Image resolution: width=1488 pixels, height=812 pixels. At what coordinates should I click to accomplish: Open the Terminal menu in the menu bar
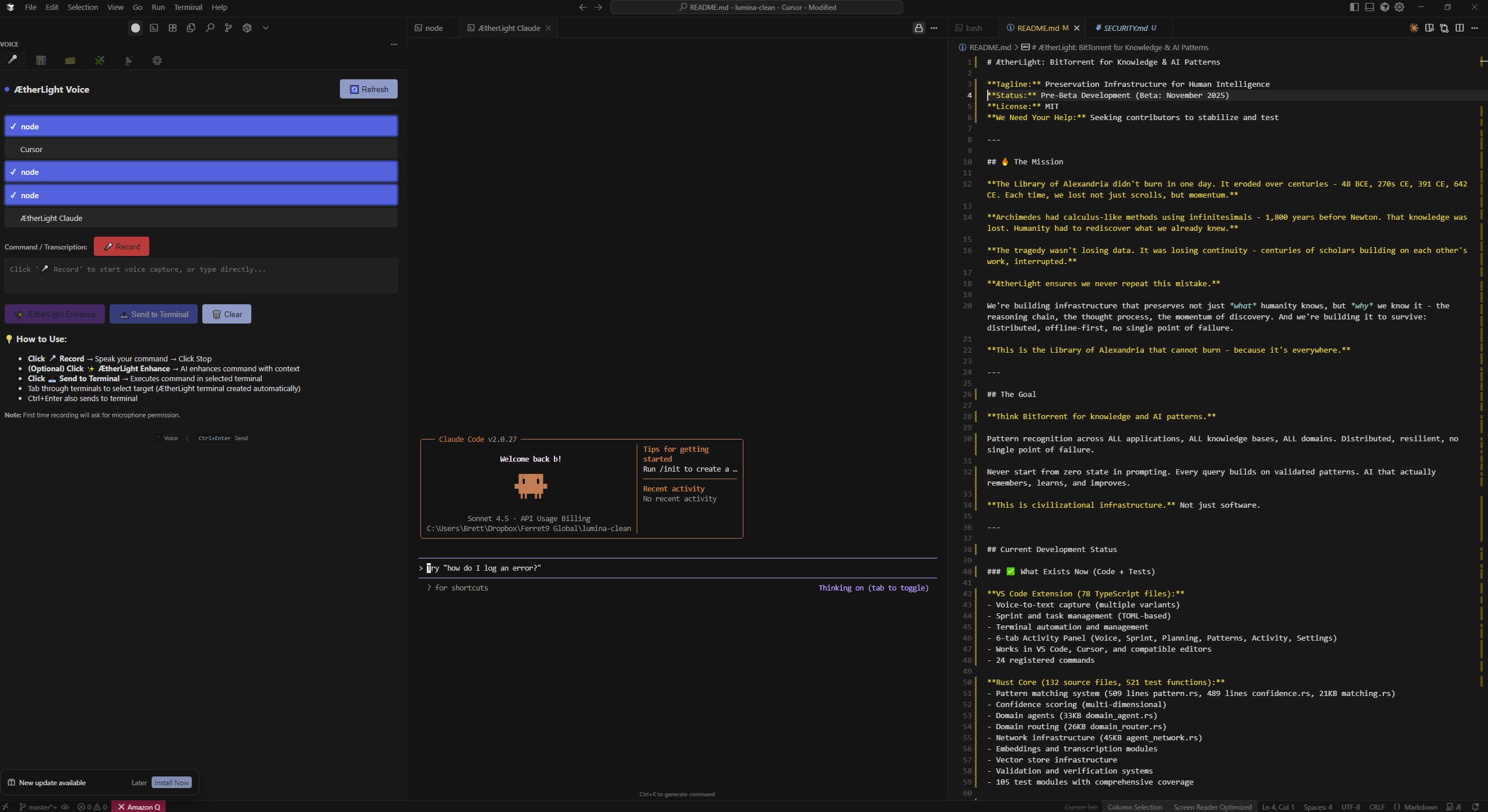(188, 7)
